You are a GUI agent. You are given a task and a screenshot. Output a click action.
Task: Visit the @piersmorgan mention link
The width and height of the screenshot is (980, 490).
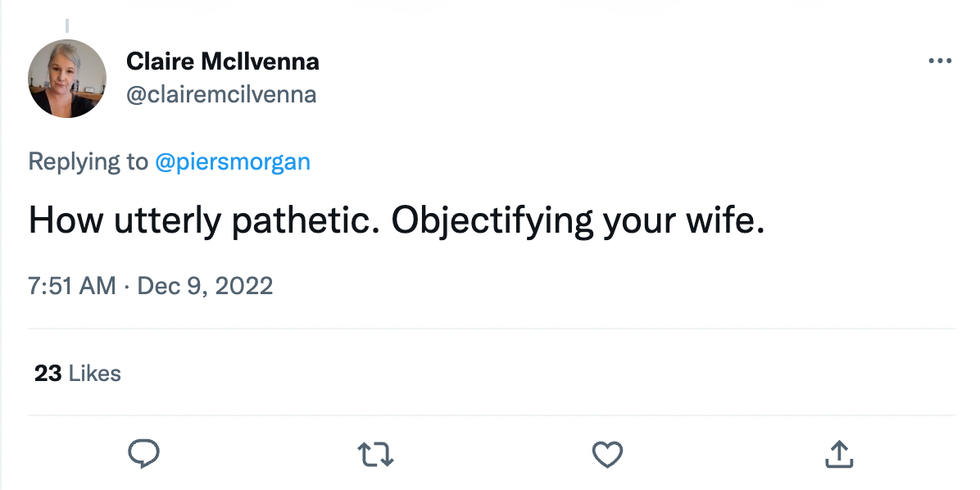[232, 162]
